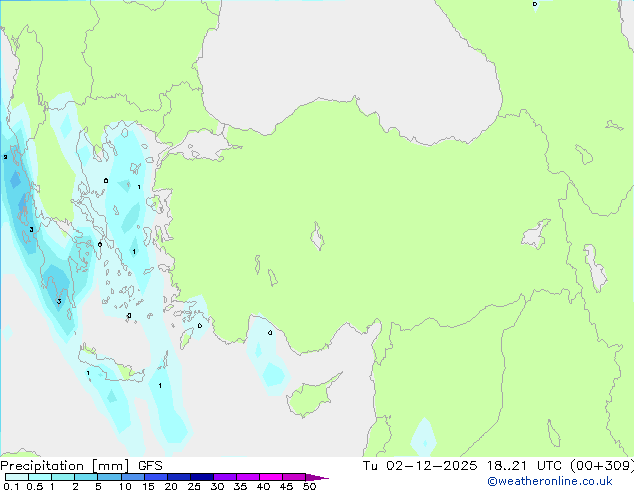Click the weatheronline.co.uk link
Screen dimensions: 634x490
(x=550, y=481)
